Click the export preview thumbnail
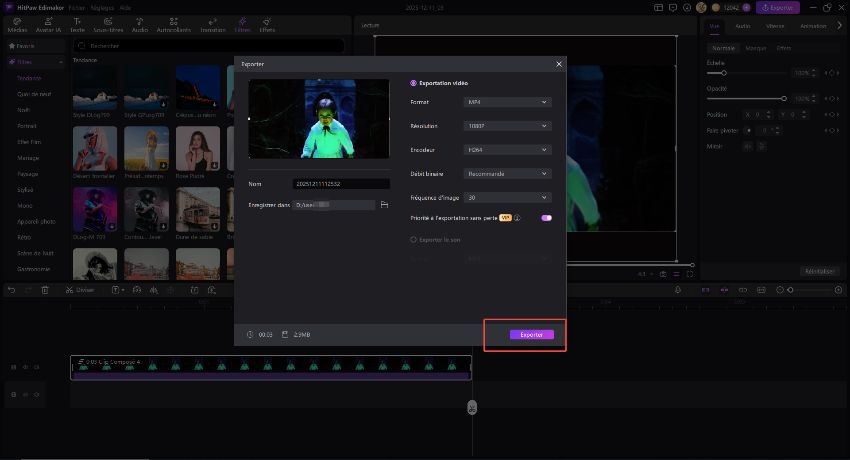850x460 pixels. tap(319, 119)
